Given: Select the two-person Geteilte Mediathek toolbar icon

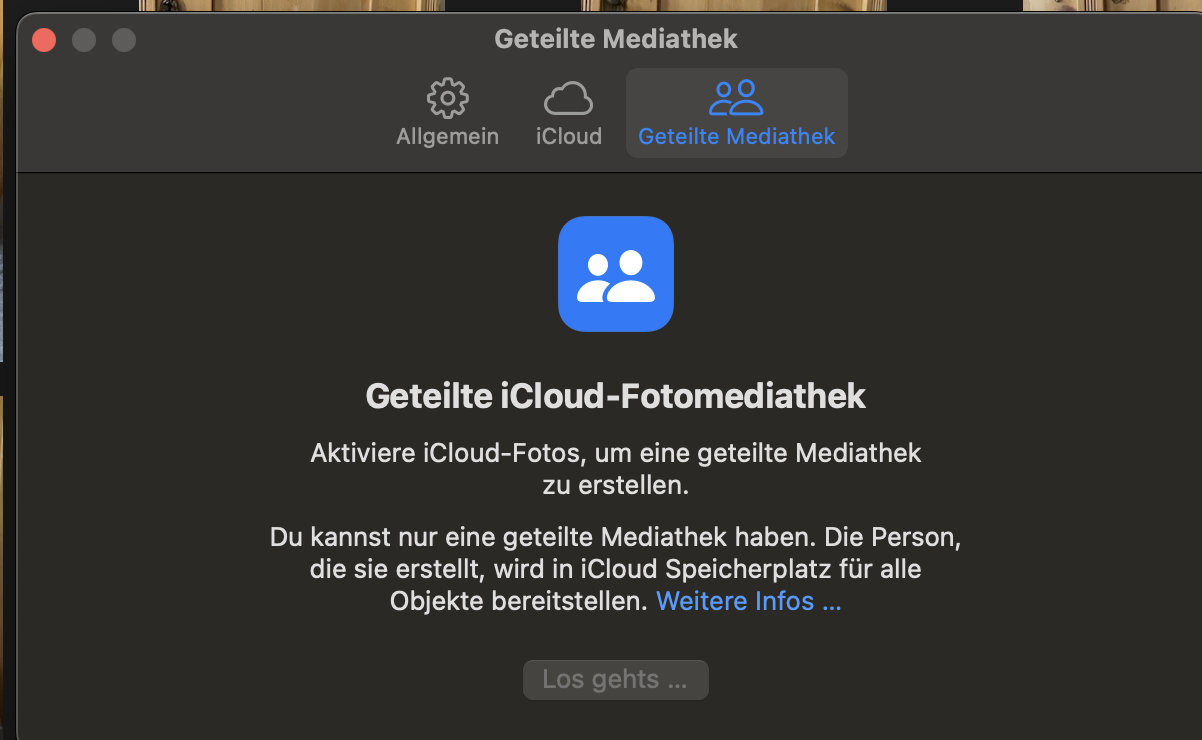Looking at the screenshot, I should (736, 98).
